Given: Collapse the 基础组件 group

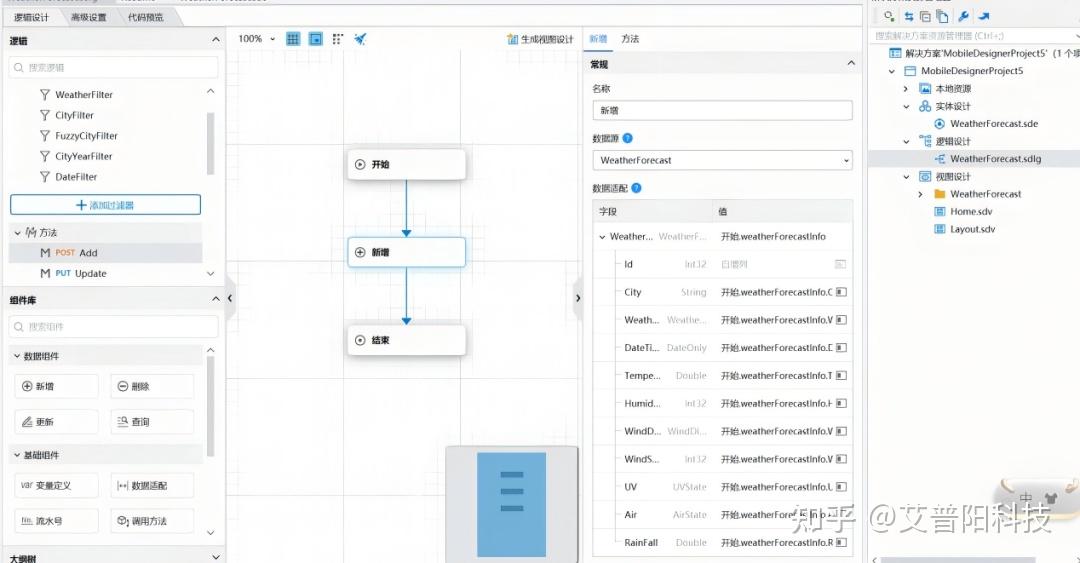Looking at the screenshot, I should point(17,455).
